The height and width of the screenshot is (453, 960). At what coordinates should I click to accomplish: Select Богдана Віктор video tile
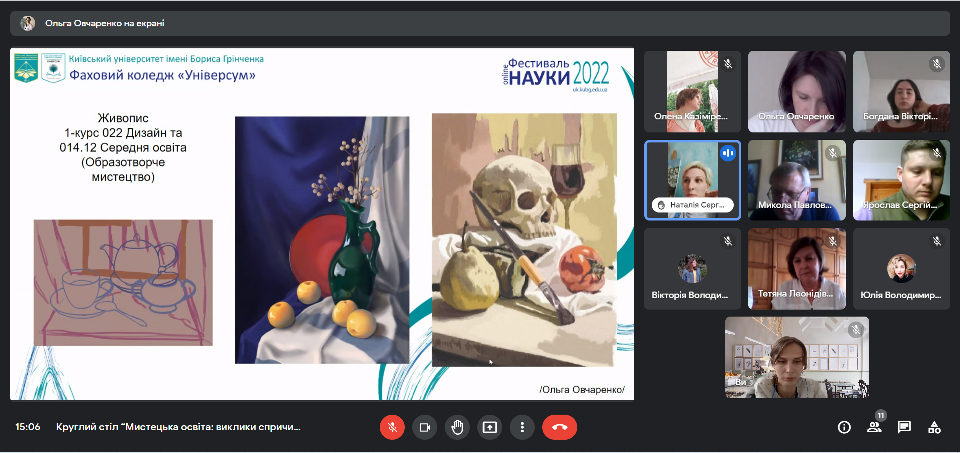[901, 92]
